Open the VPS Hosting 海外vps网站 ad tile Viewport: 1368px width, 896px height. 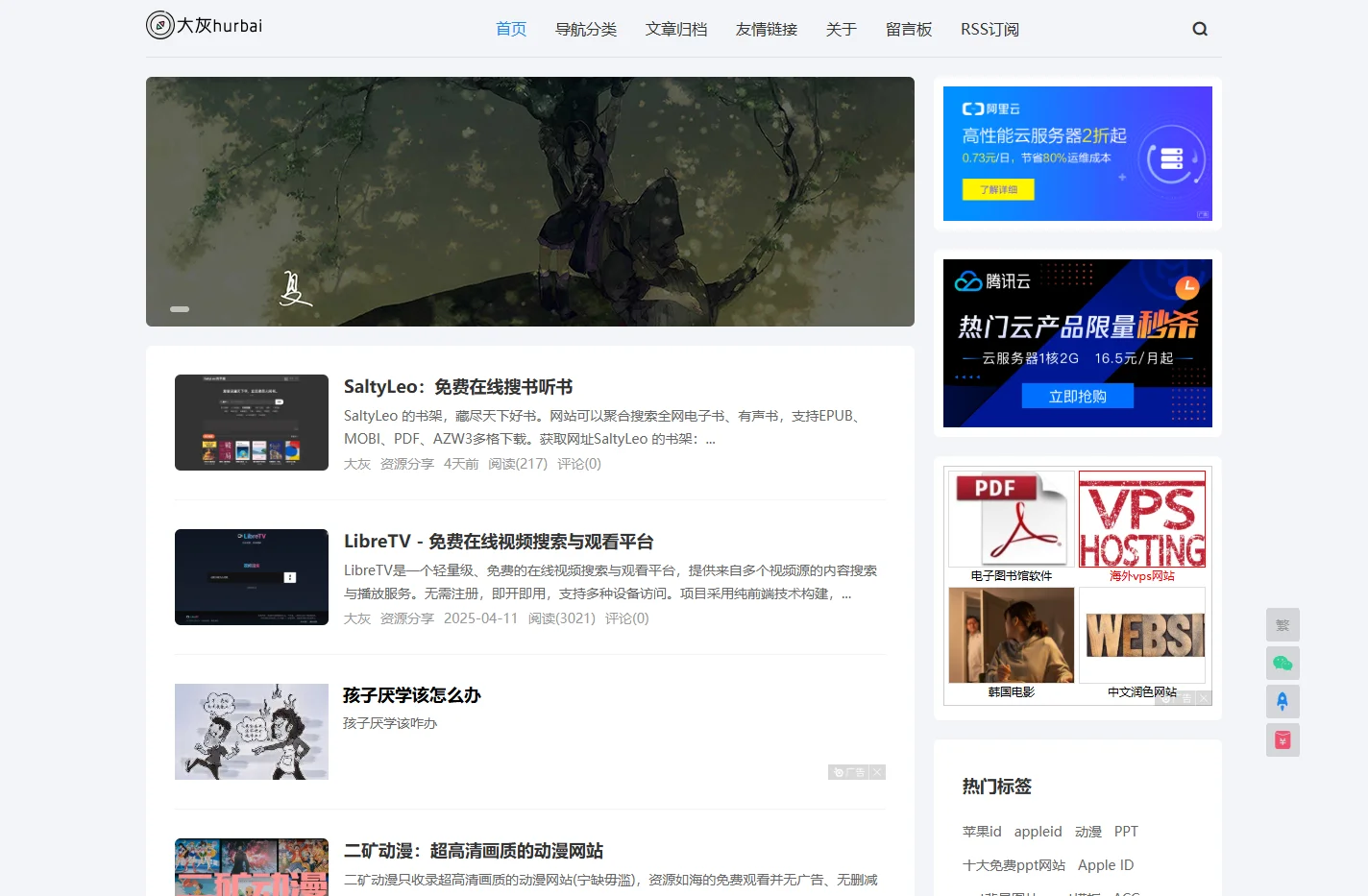point(1142,526)
